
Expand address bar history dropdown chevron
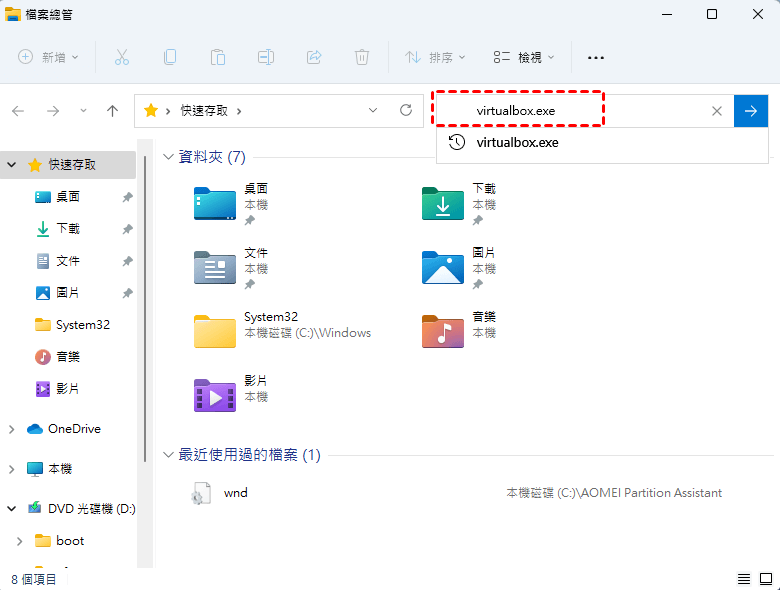click(373, 110)
